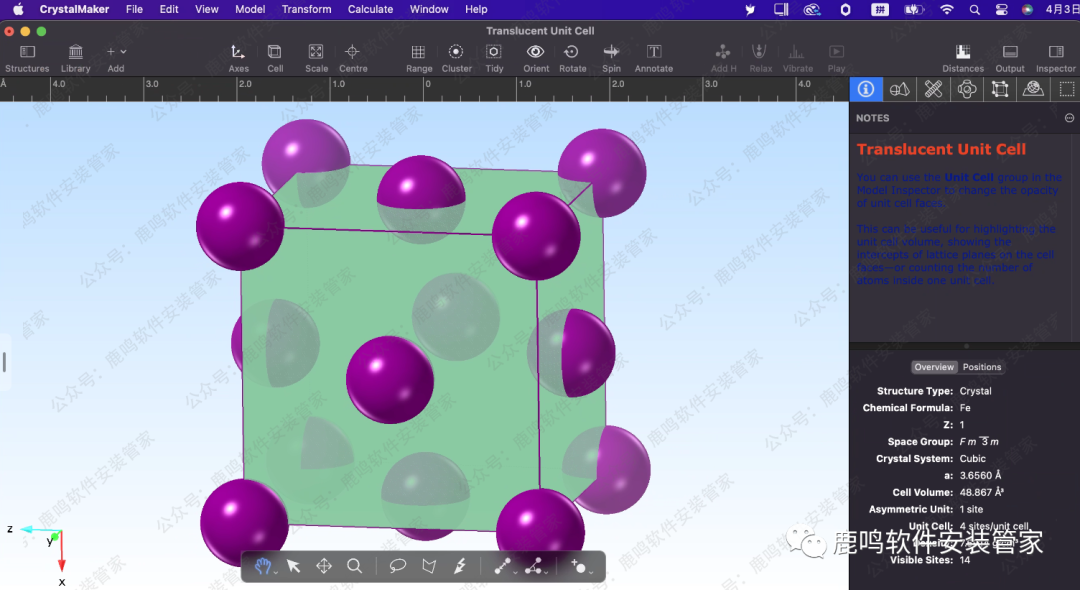This screenshot has height=590, width=1080.
Task: Switch to the Positions tab
Action: pos(982,367)
